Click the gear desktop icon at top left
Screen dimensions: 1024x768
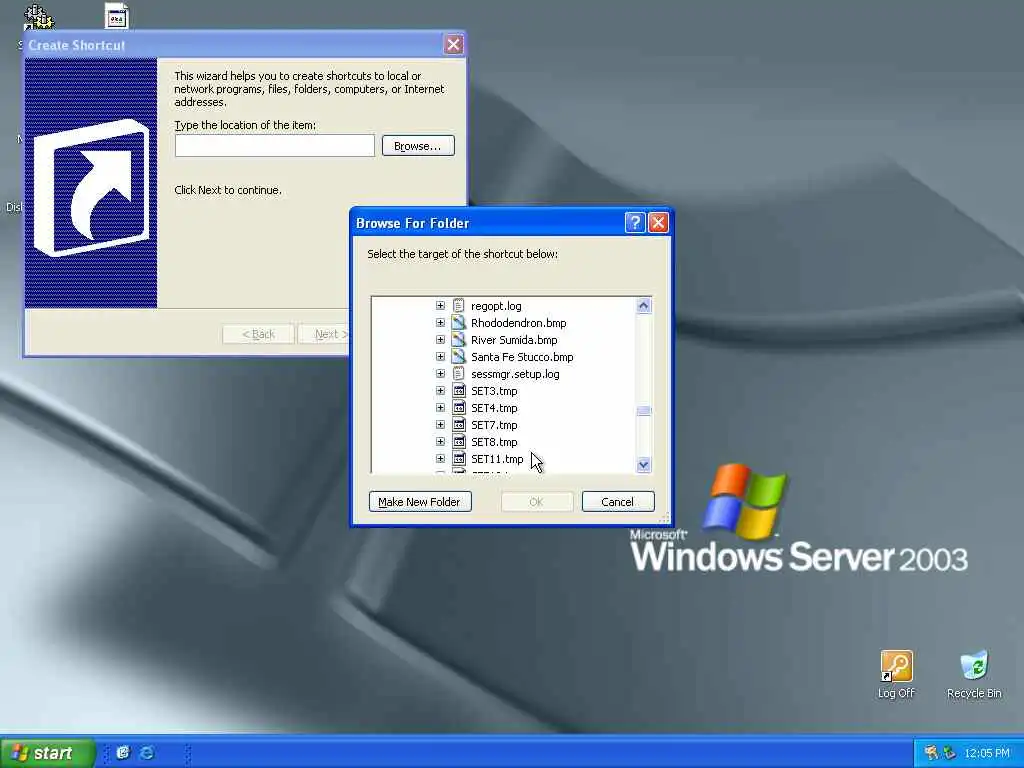tap(39, 17)
